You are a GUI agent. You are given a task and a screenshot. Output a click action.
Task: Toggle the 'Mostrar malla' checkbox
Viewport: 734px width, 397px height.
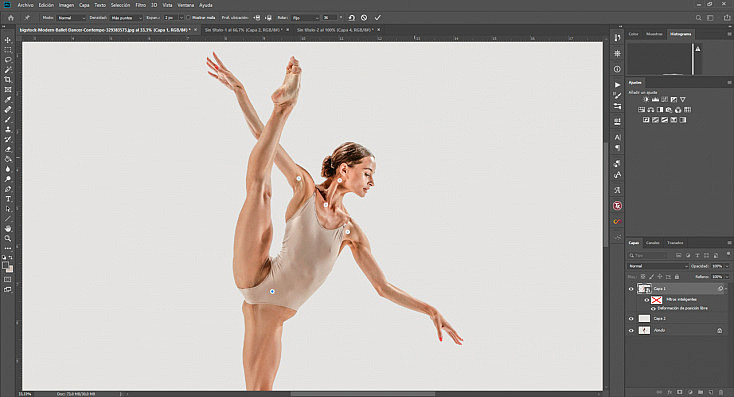tap(189, 18)
